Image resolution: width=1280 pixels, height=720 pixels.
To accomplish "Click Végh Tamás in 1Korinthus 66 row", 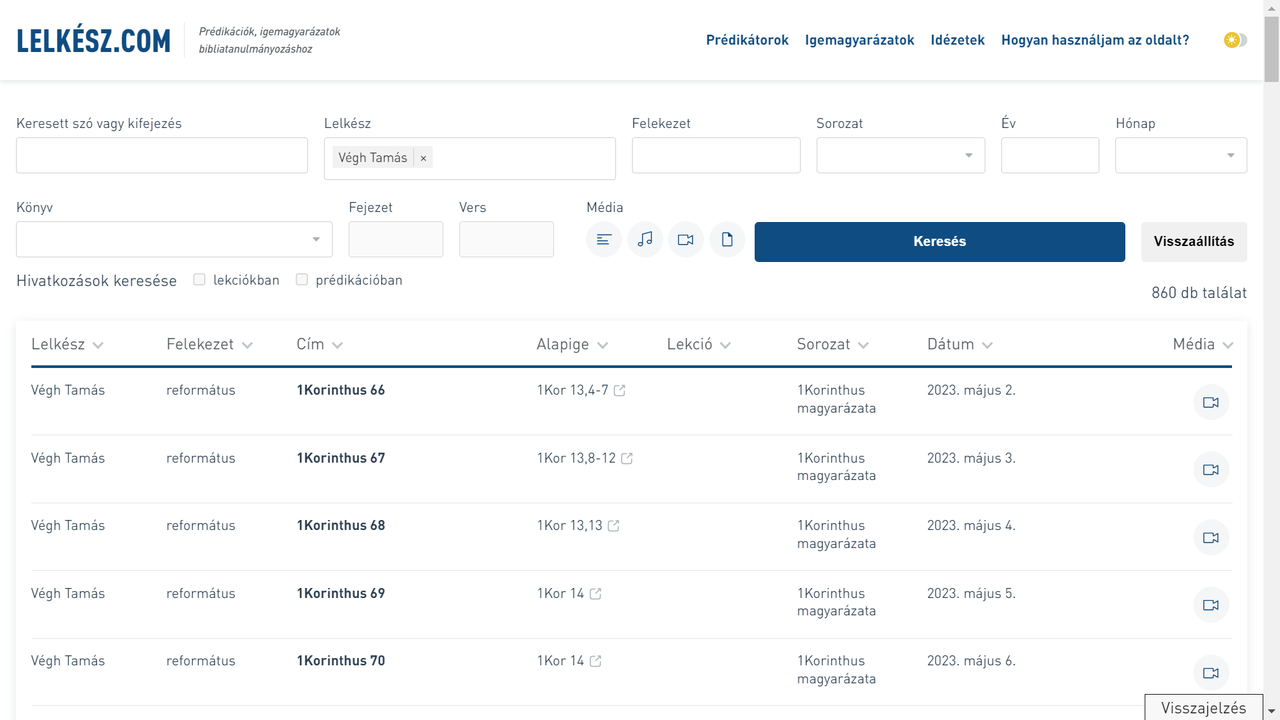I will tap(68, 390).
